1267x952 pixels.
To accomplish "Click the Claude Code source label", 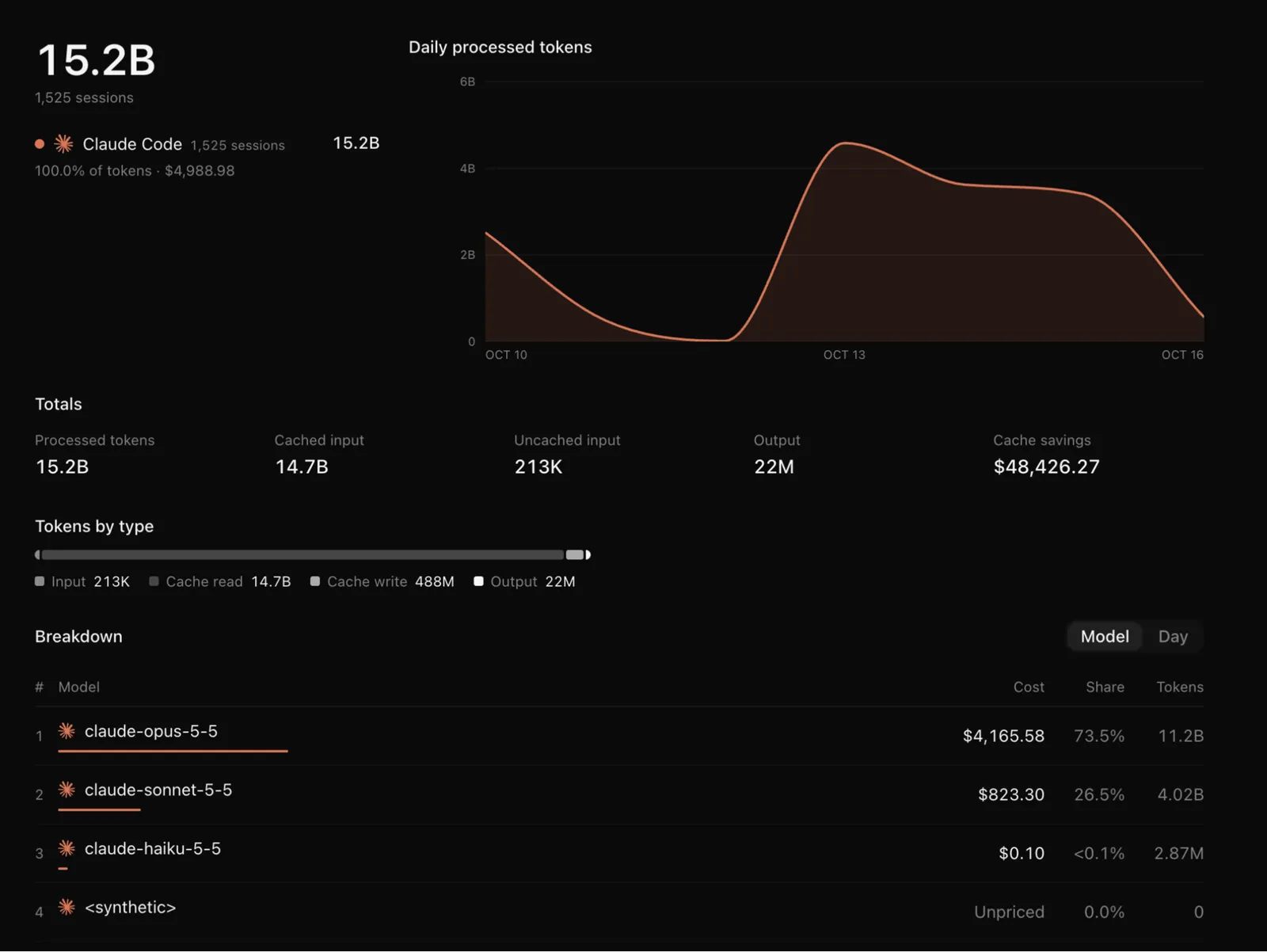I will 132,144.
